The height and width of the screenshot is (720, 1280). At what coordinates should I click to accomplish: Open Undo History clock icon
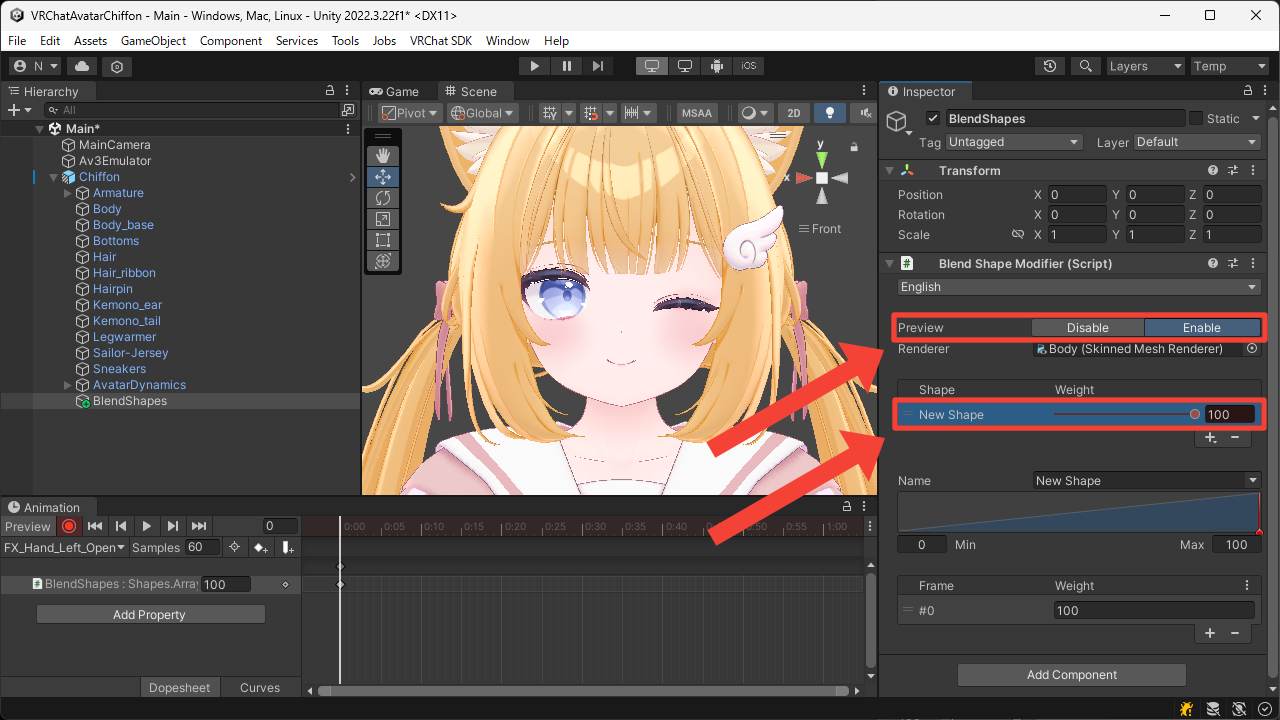click(x=1049, y=66)
